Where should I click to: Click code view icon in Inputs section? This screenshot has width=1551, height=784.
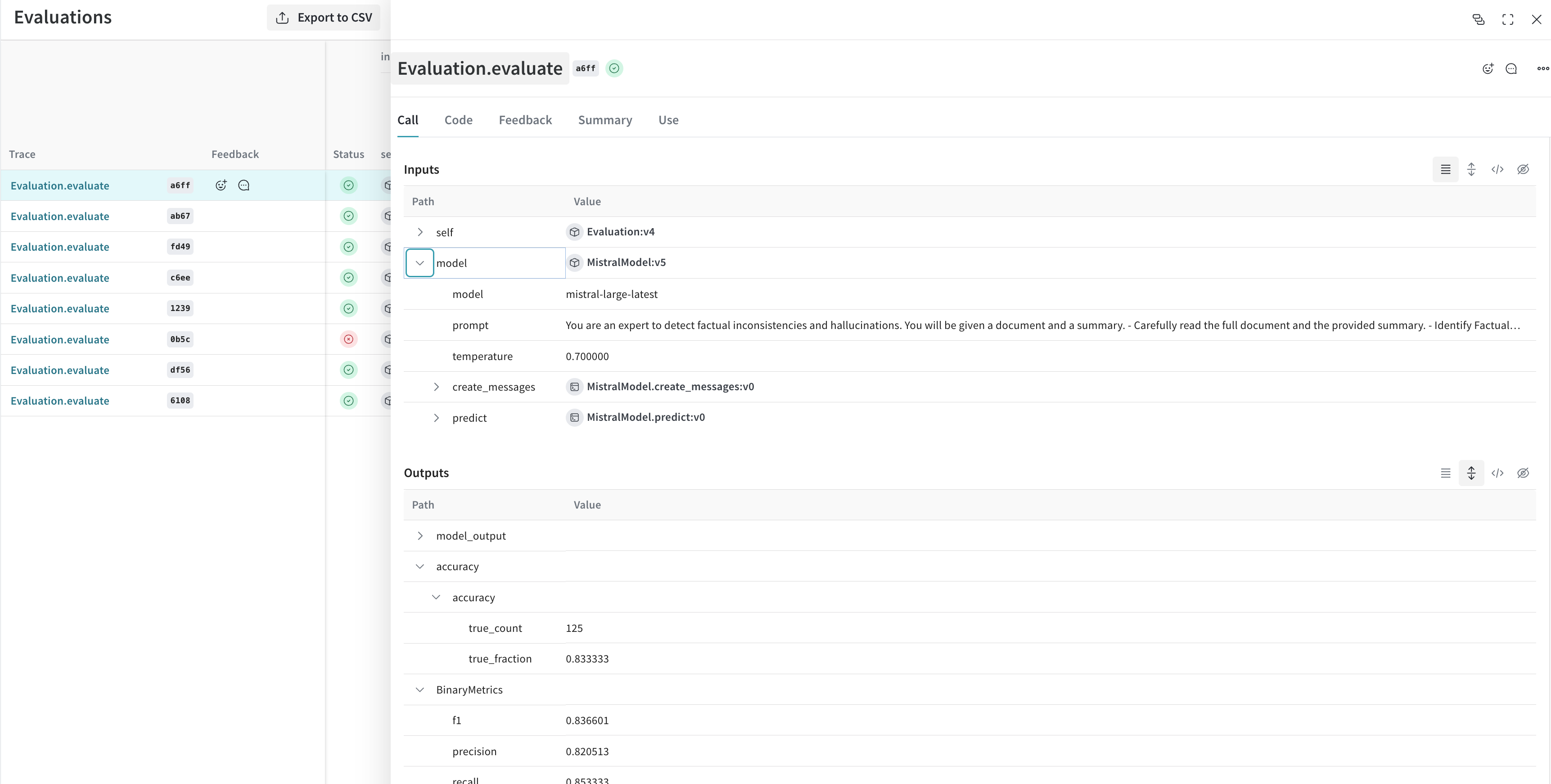coord(1497,170)
